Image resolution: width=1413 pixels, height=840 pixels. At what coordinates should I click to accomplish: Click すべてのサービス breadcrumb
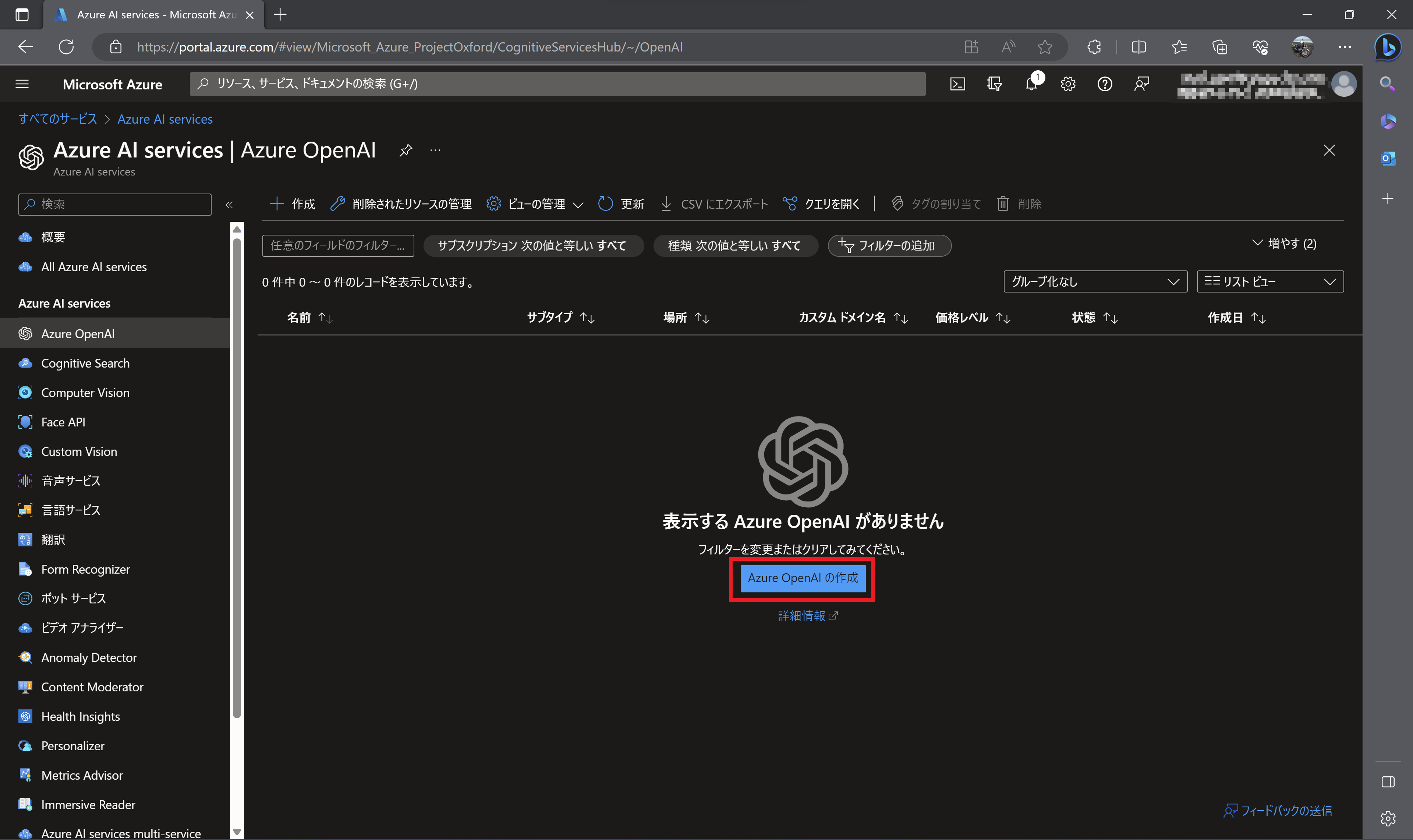pos(58,119)
